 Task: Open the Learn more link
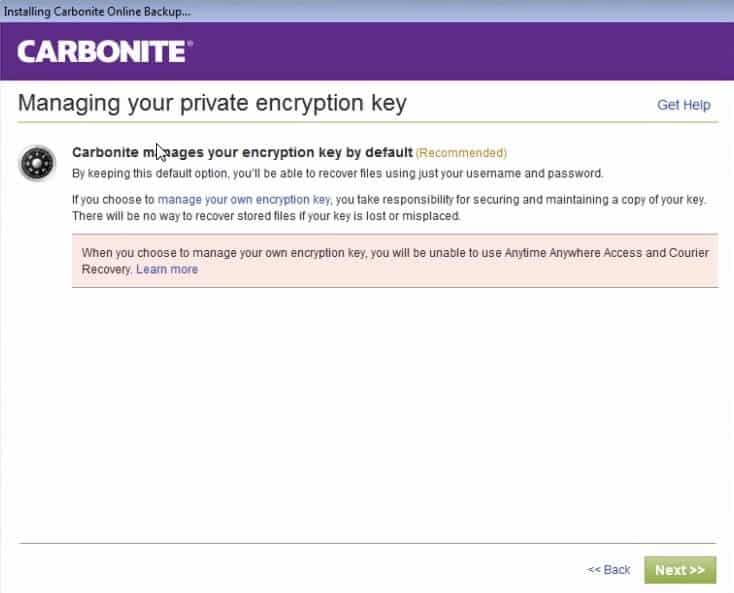[x=167, y=269]
